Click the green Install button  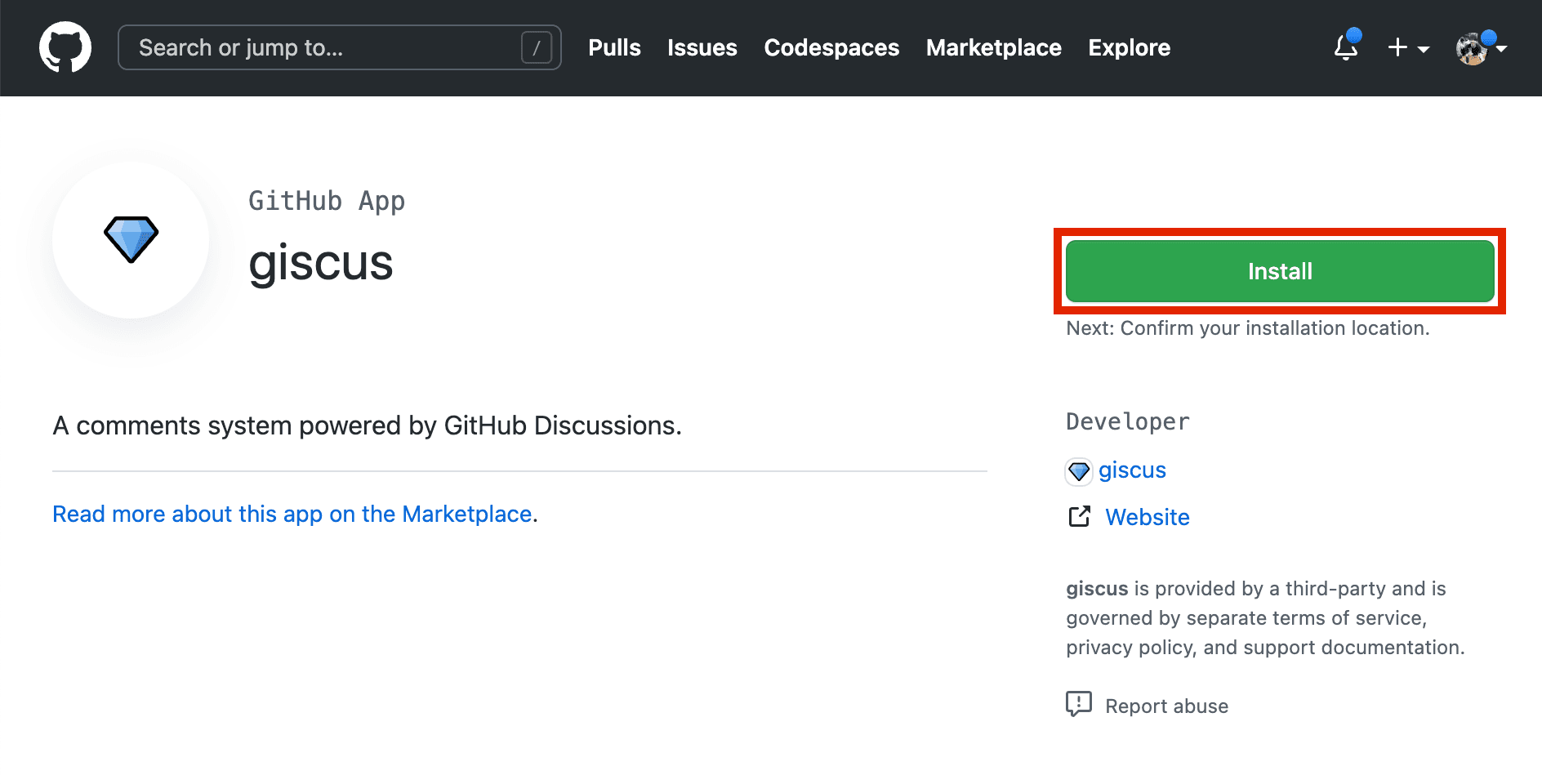1280,271
